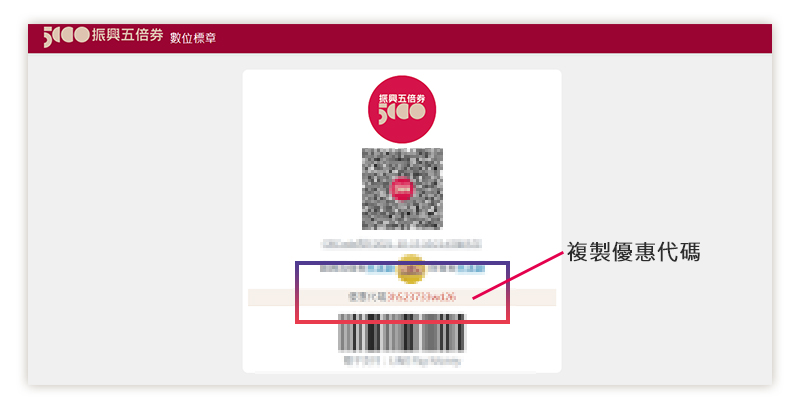Select the blurred text line under QR code
800x410 pixels.
401,244
